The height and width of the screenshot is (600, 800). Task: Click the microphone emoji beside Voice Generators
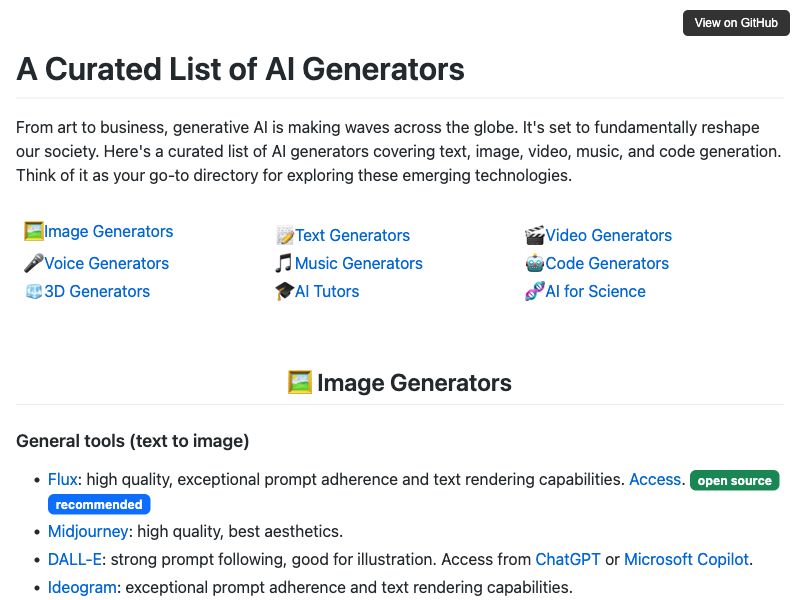pyautogui.click(x=33, y=264)
